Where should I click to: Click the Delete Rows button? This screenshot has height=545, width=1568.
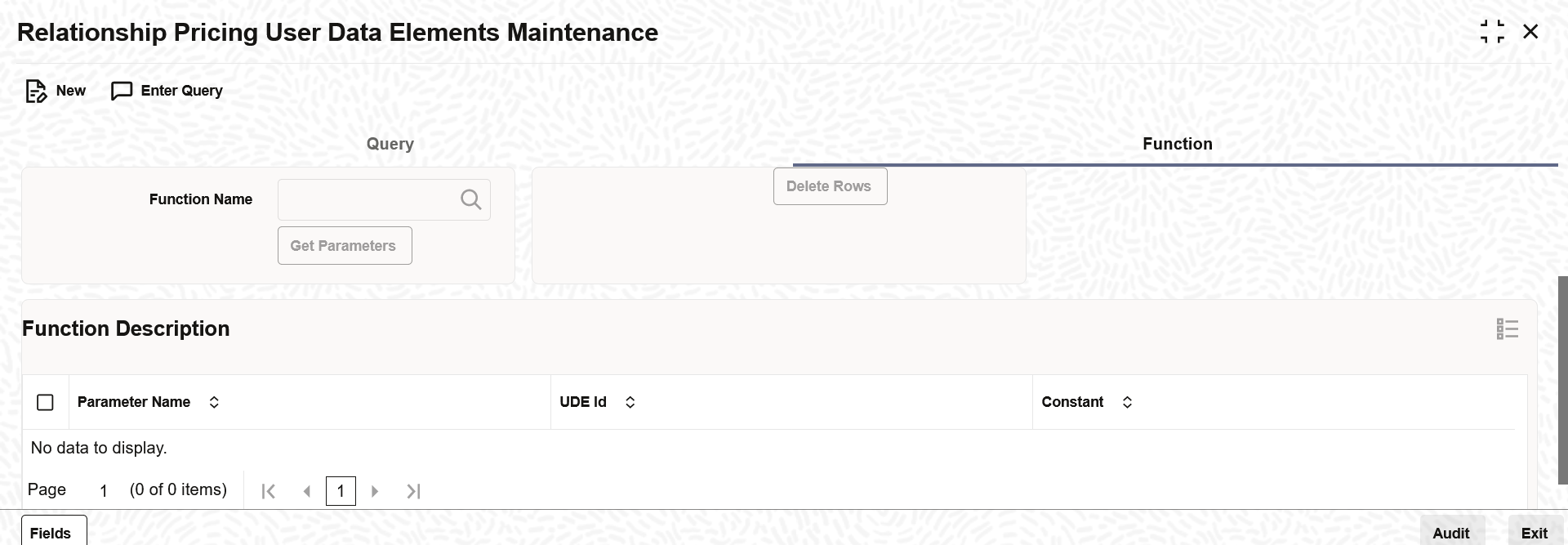click(x=830, y=186)
